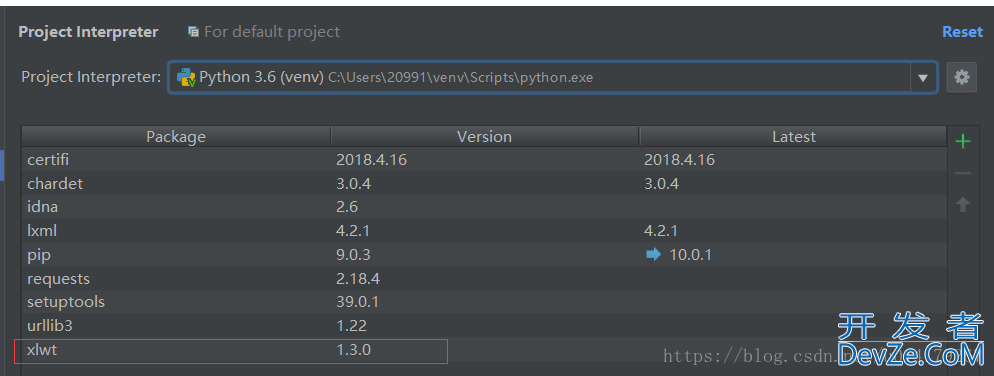Viewport: 994px width, 376px height.
Task: Select the idna package row
Action: click(x=484, y=207)
